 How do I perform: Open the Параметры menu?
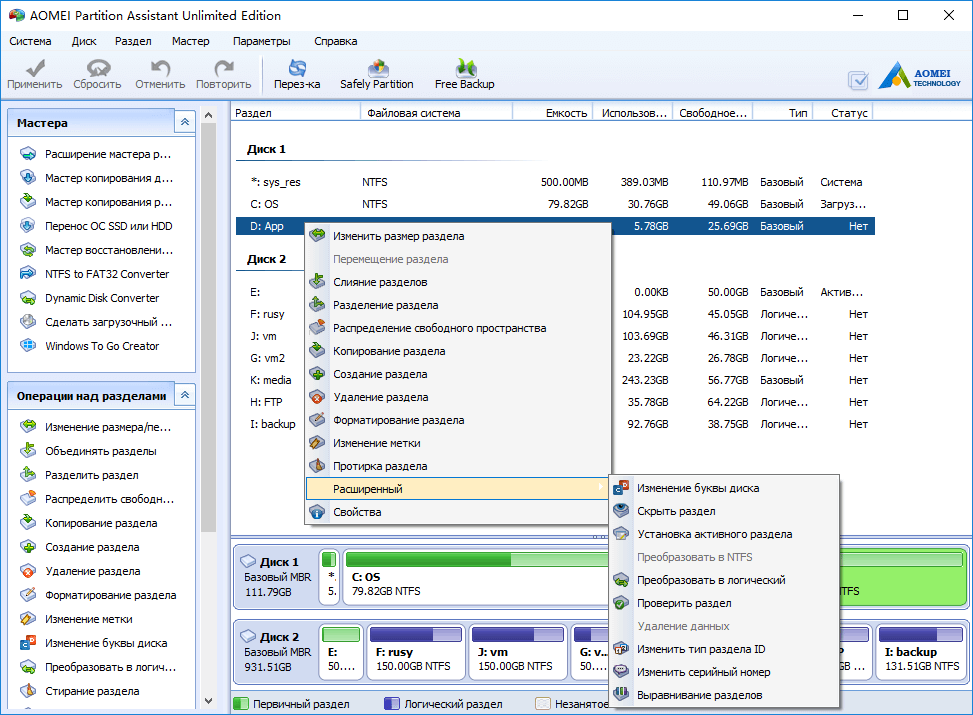tap(261, 41)
